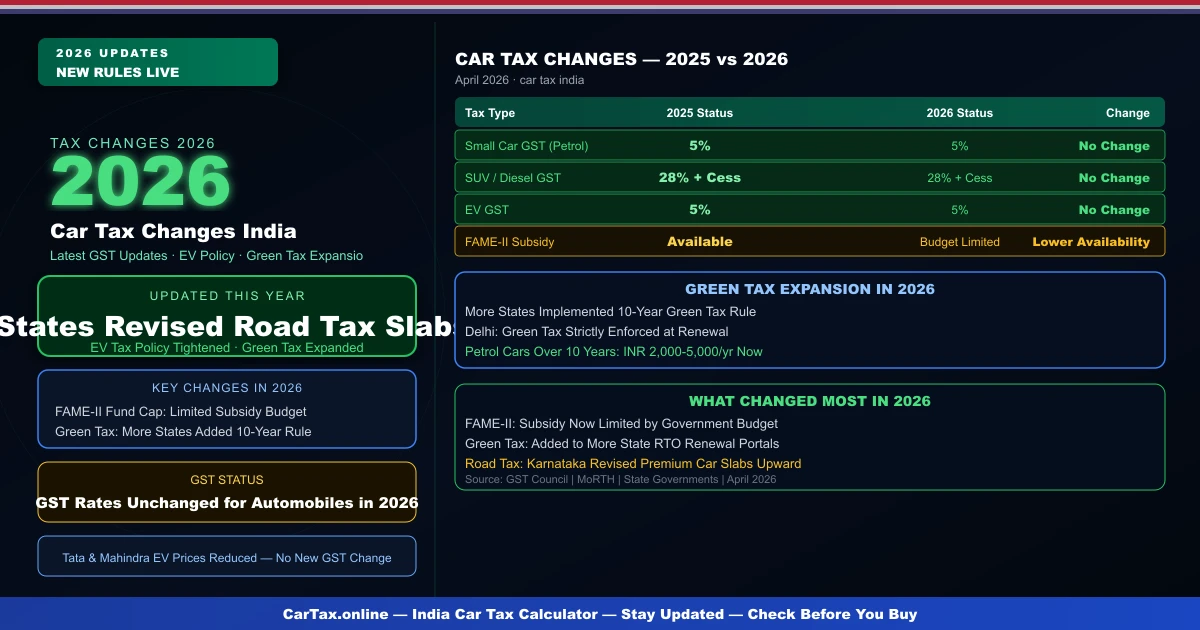The width and height of the screenshot is (1200, 630).
Task: Click the Tax Type column header
Action: (x=489, y=113)
